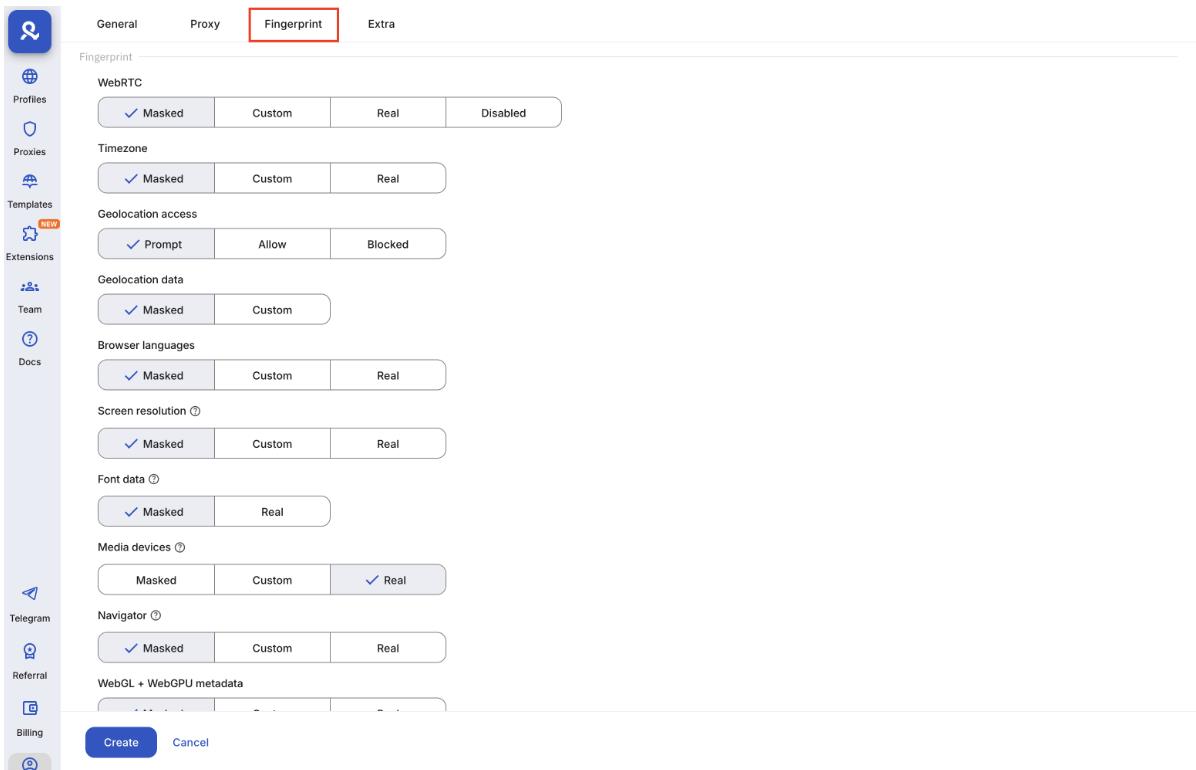Open the Referral badge icon
The height and width of the screenshot is (770, 1196).
29,652
